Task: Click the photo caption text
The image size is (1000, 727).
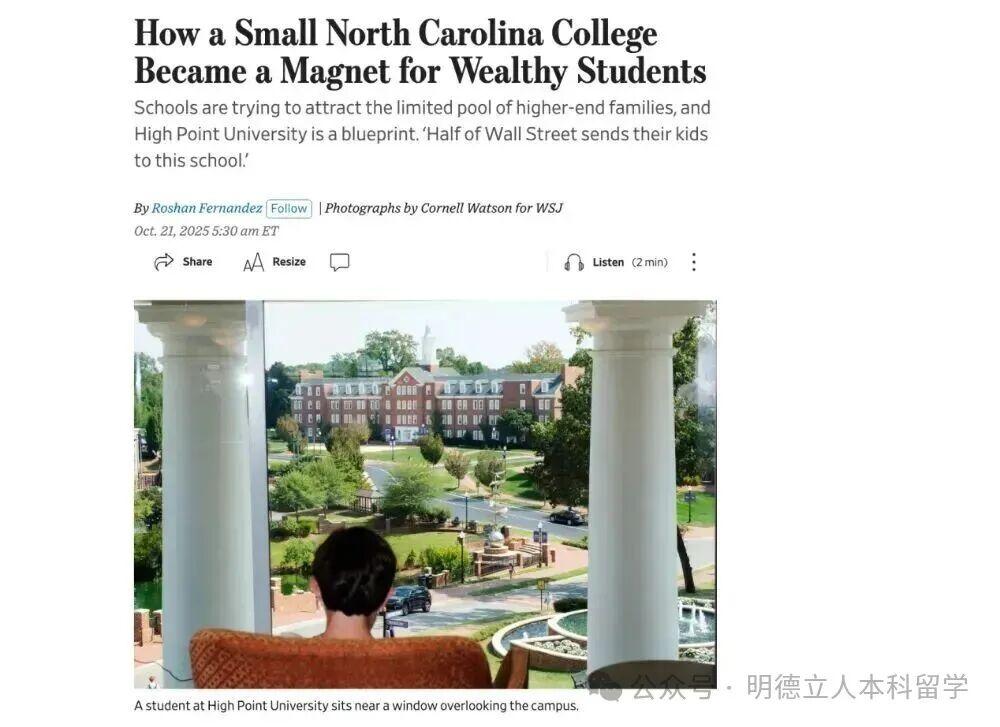Action: (357, 706)
